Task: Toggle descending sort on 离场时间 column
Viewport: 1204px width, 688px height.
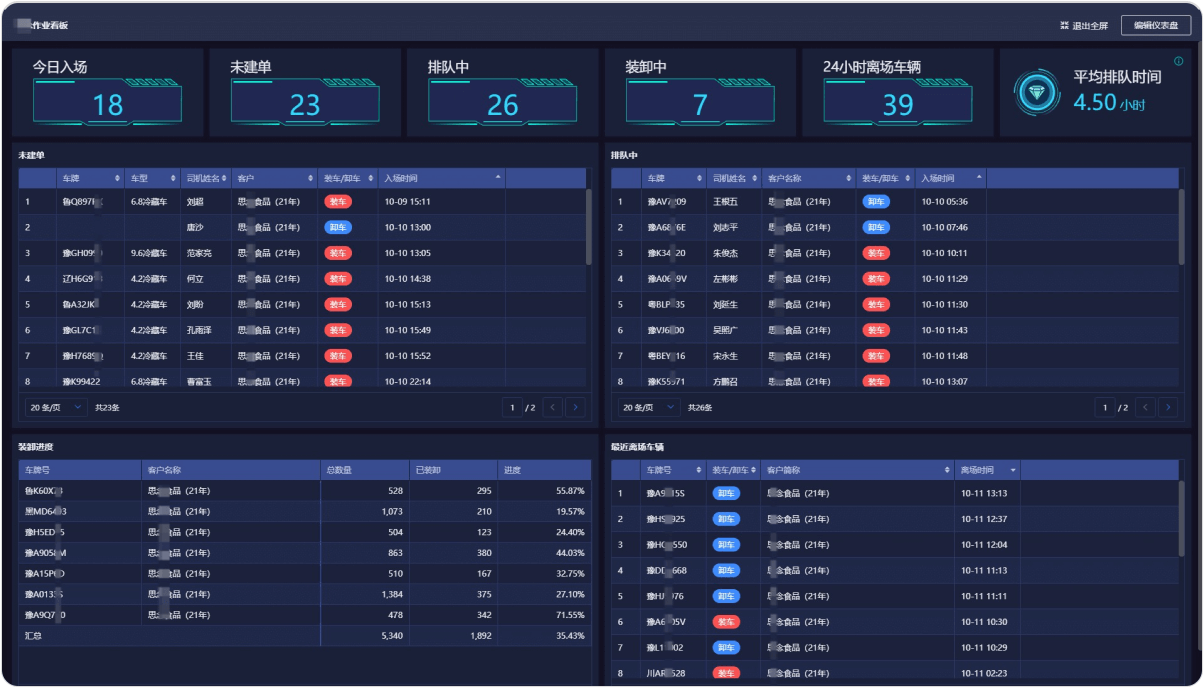Action: (x=1013, y=470)
